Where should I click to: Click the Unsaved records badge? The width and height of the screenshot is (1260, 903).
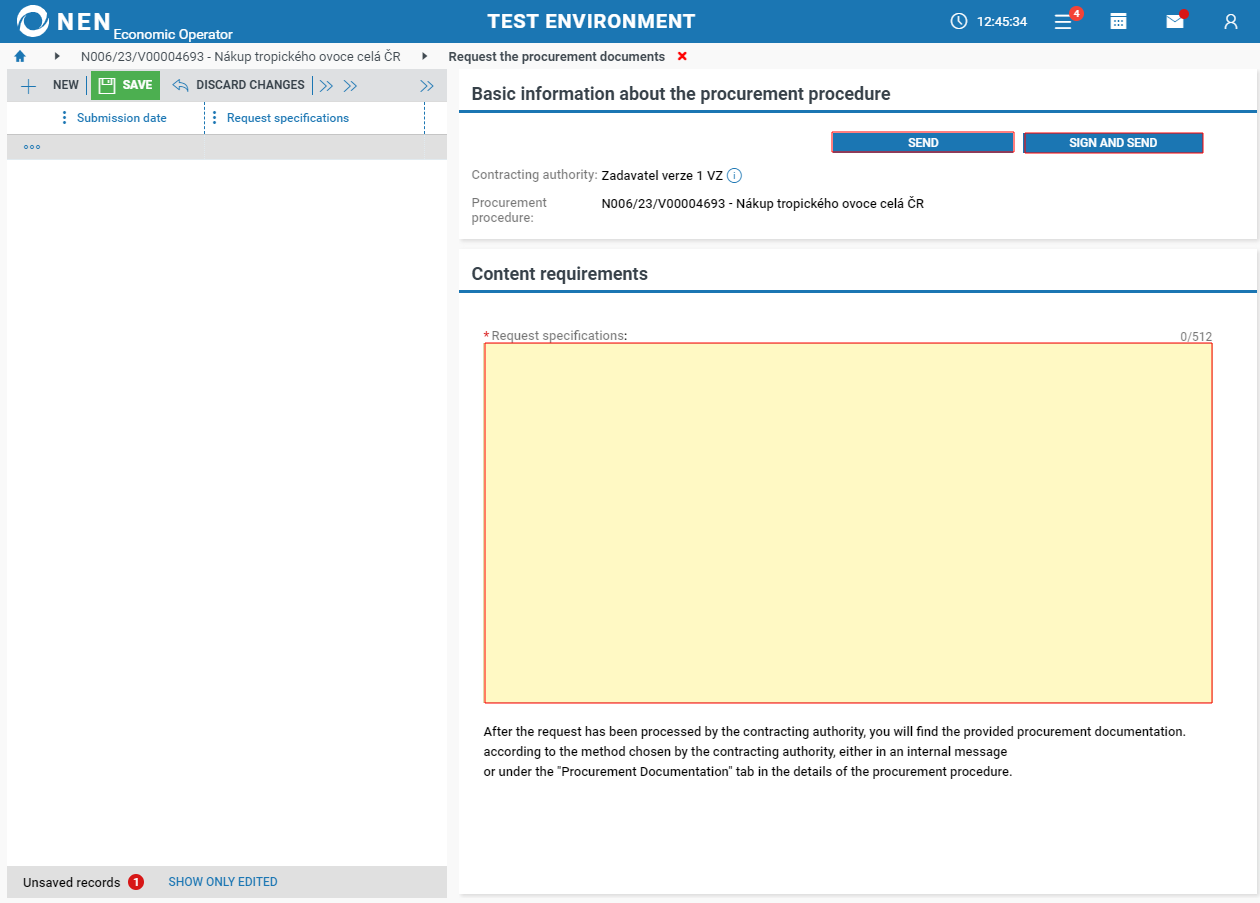click(x=136, y=882)
